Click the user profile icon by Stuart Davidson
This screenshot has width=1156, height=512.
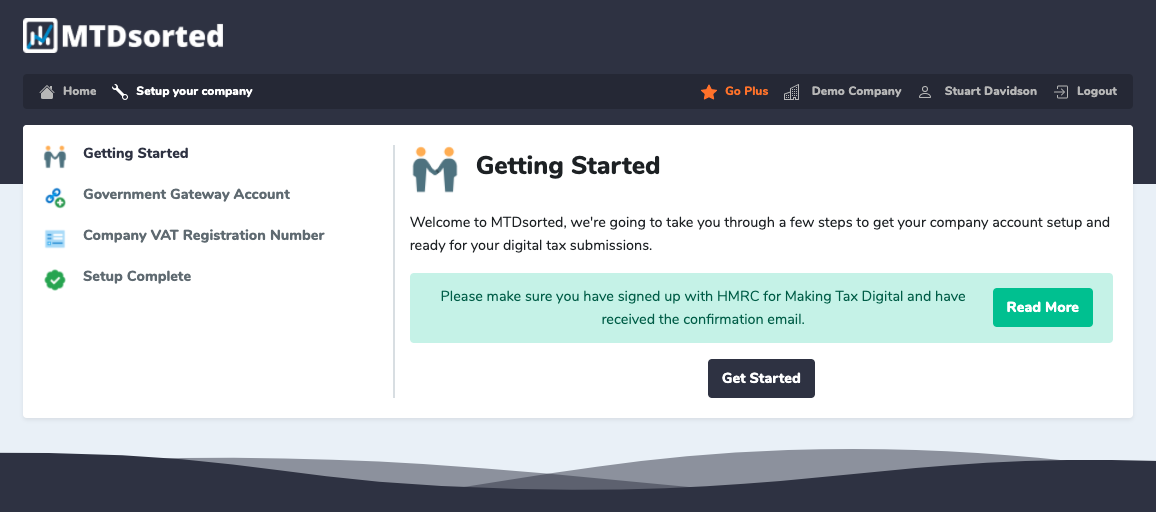click(925, 92)
